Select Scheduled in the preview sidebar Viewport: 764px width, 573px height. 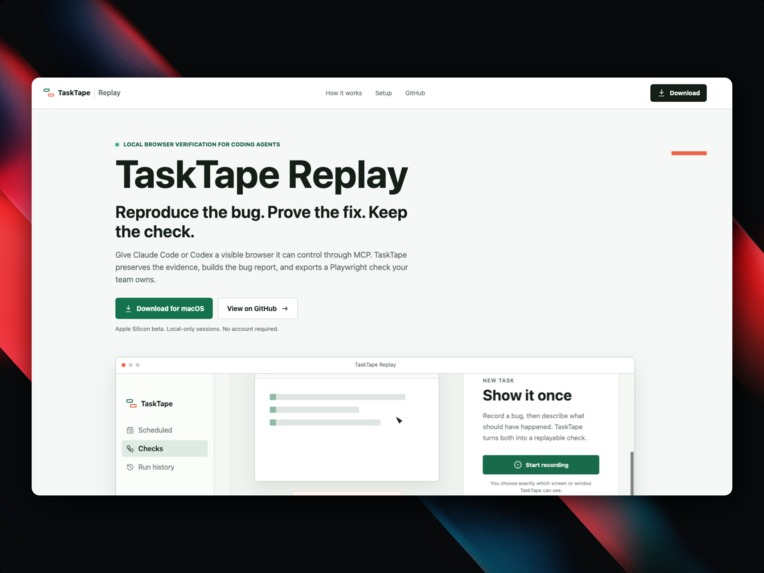coord(165,430)
